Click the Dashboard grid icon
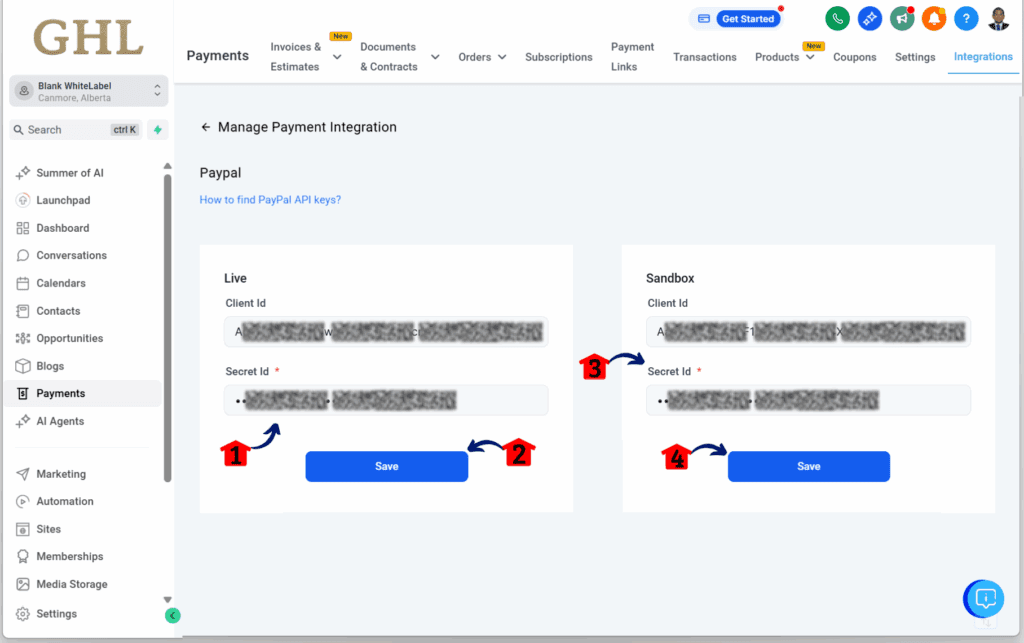Viewport: 1024px width, 643px height. 23,228
